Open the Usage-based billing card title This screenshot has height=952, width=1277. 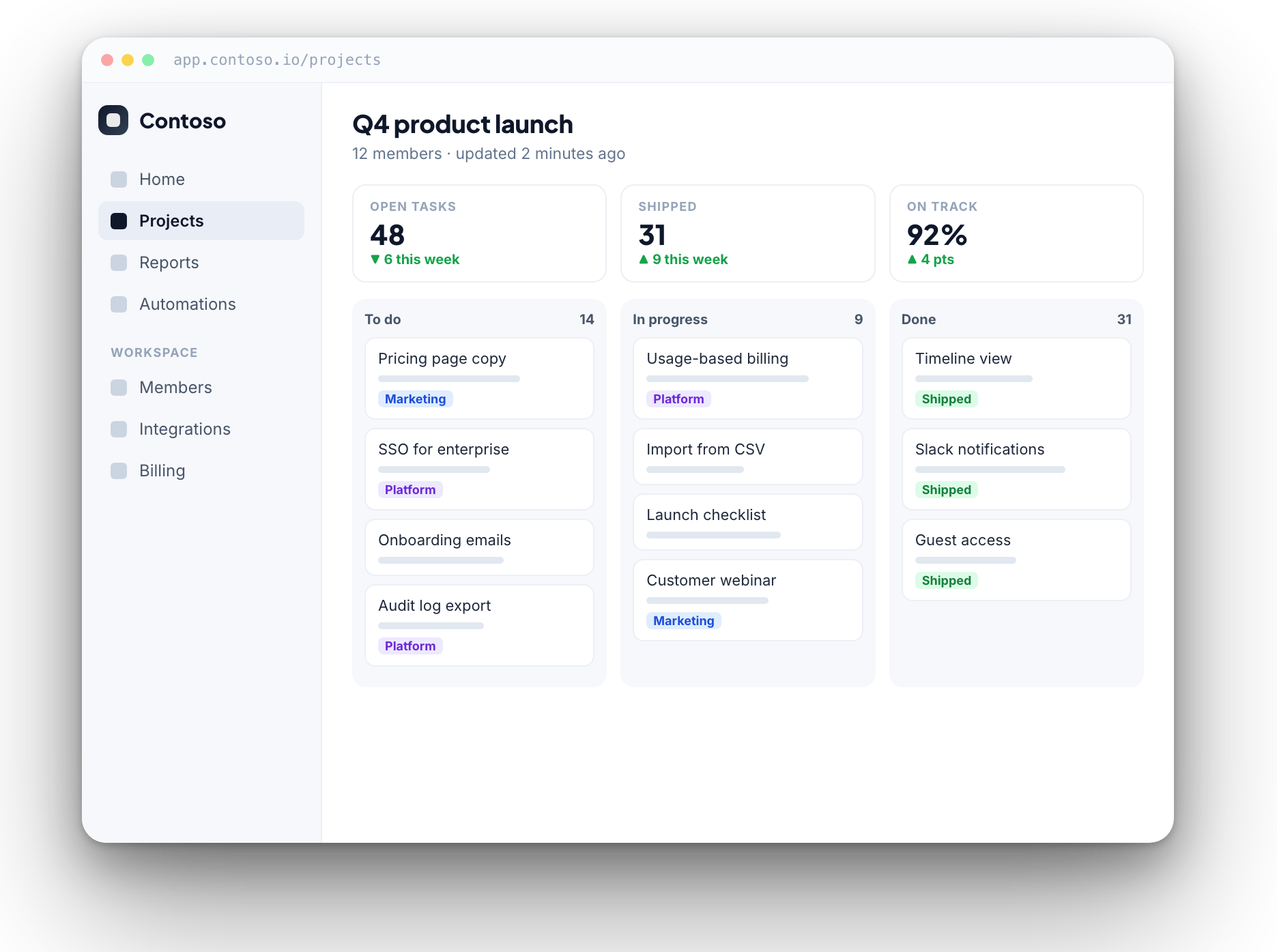(x=717, y=359)
